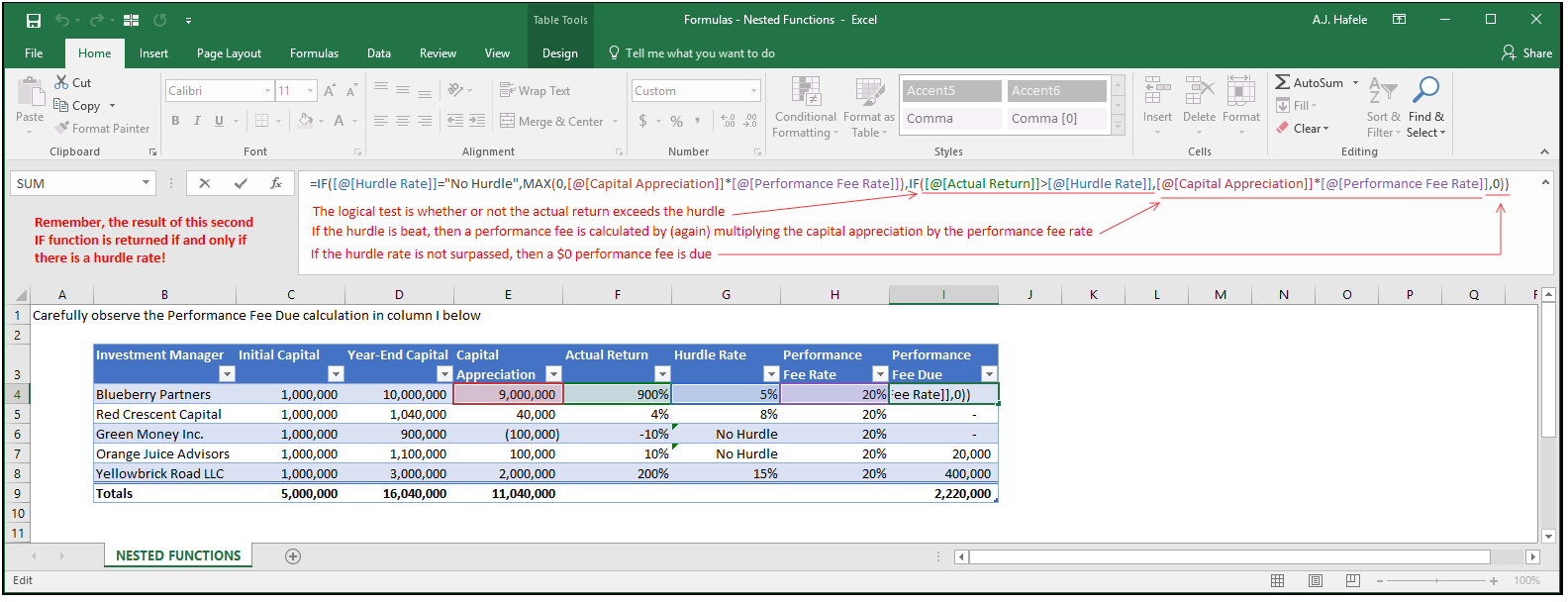
Task: Switch to Page Layout tab
Action: pyautogui.click(x=229, y=53)
